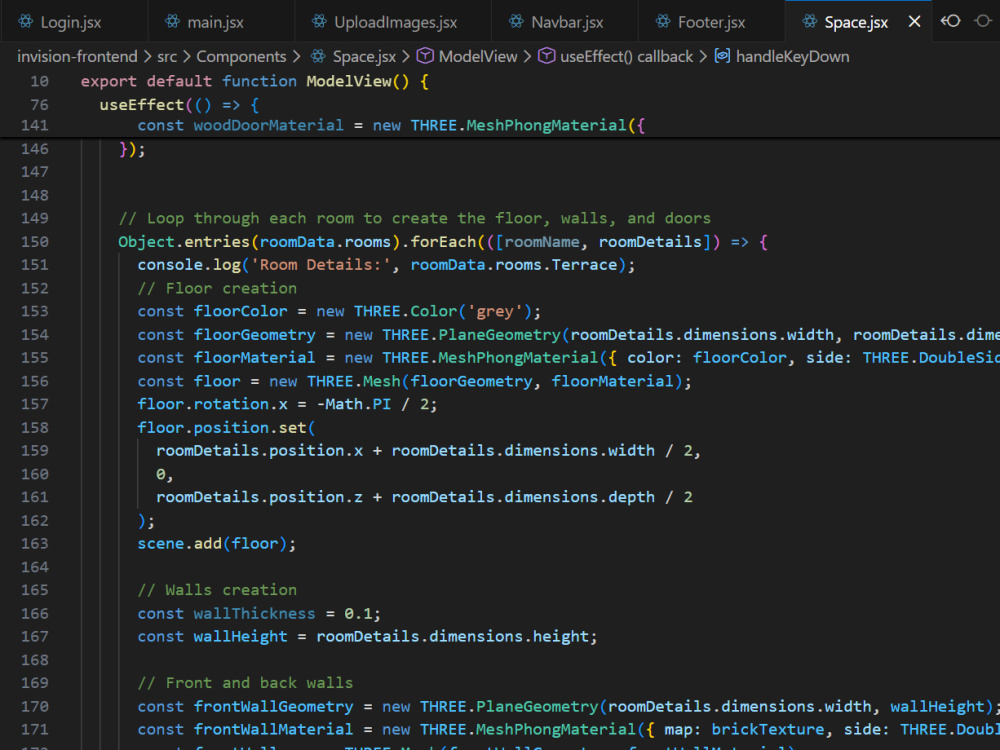Open useEffect() callback breadcrumb
Screen dimensions: 1000x750
click(x=626, y=57)
